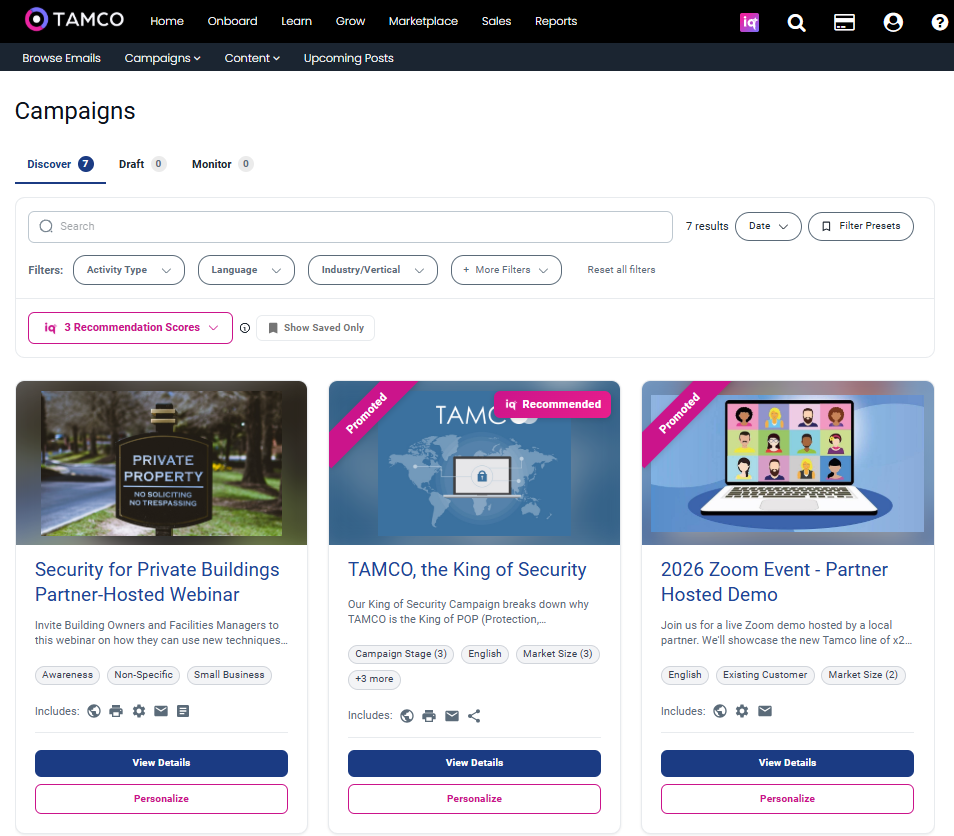Click the Private Property thumbnail image

tap(161, 463)
